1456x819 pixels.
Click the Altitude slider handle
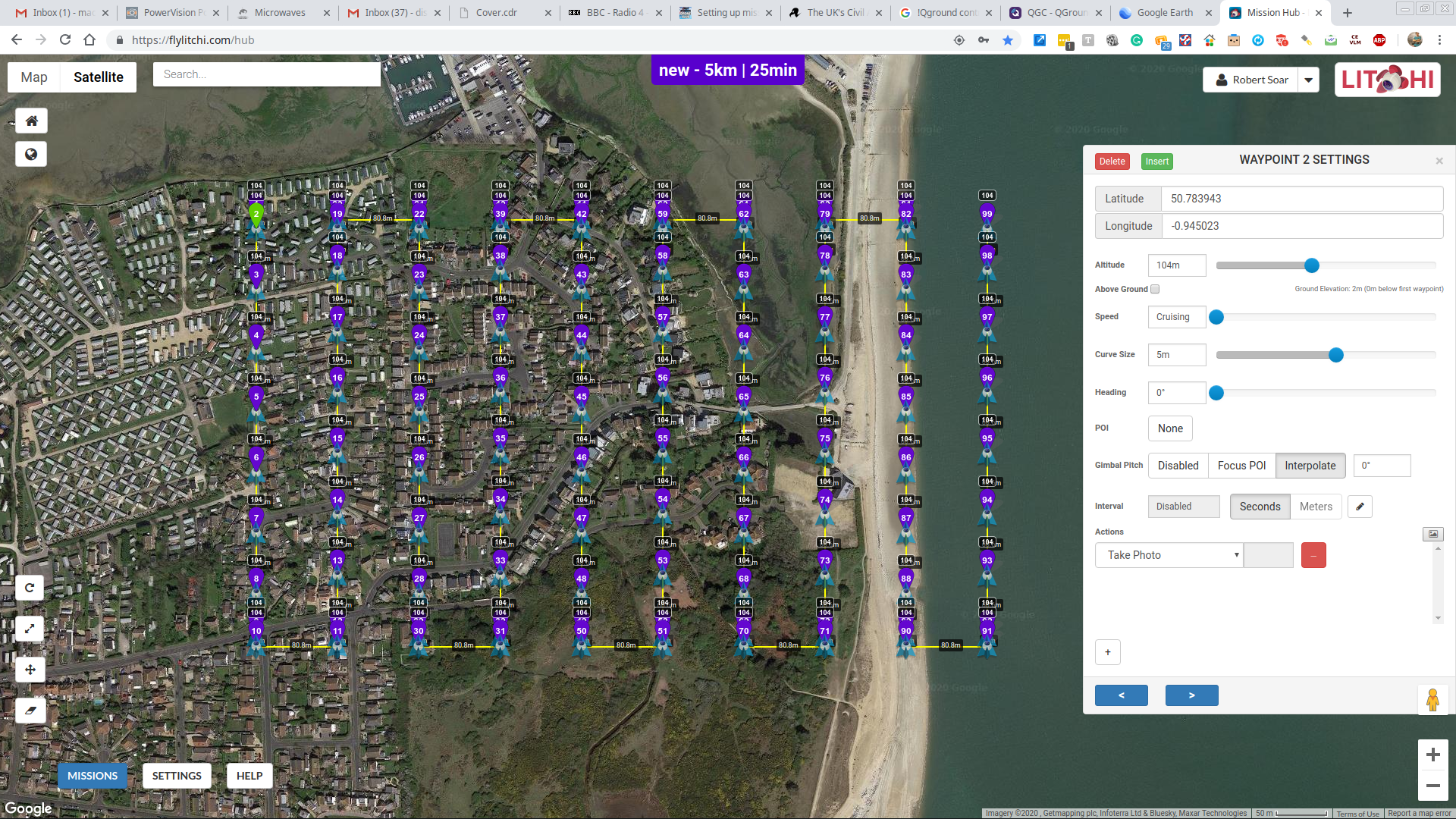(x=1312, y=265)
